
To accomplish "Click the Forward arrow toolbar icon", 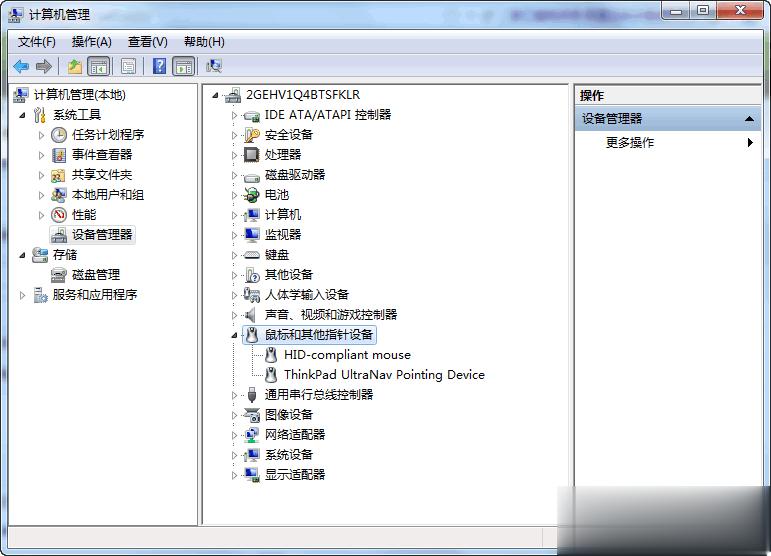I will [44, 66].
